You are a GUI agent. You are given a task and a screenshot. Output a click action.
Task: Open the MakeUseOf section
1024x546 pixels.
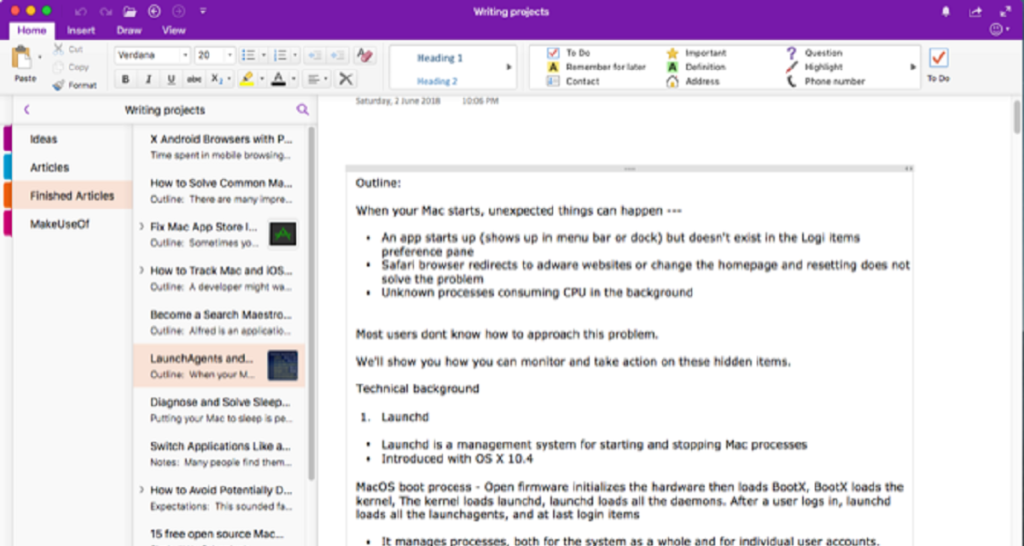pyautogui.click(x=60, y=224)
